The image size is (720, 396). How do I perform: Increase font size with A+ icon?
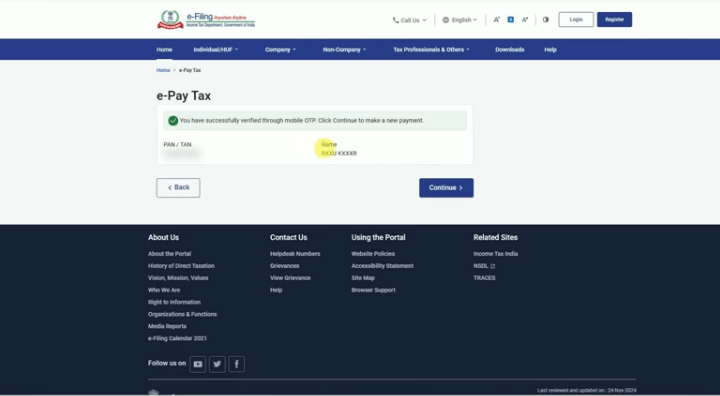tap(525, 20)
